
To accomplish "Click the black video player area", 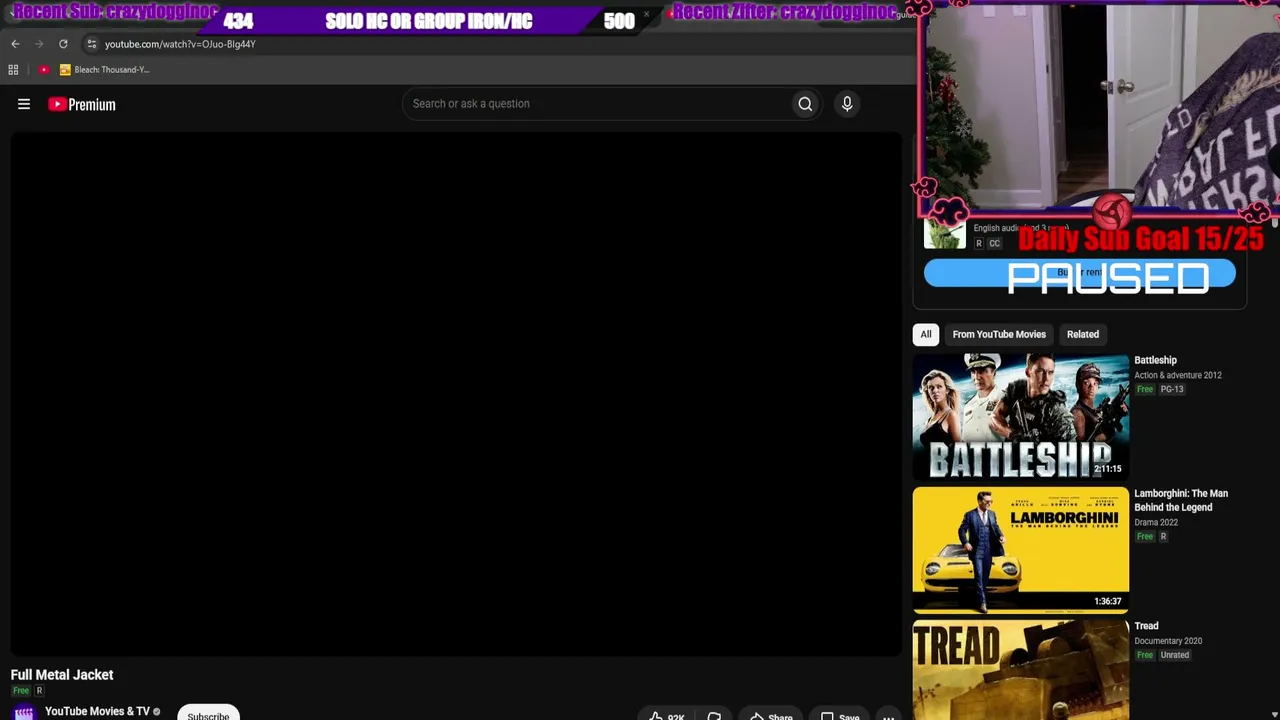I will click(x=456, y=394).
